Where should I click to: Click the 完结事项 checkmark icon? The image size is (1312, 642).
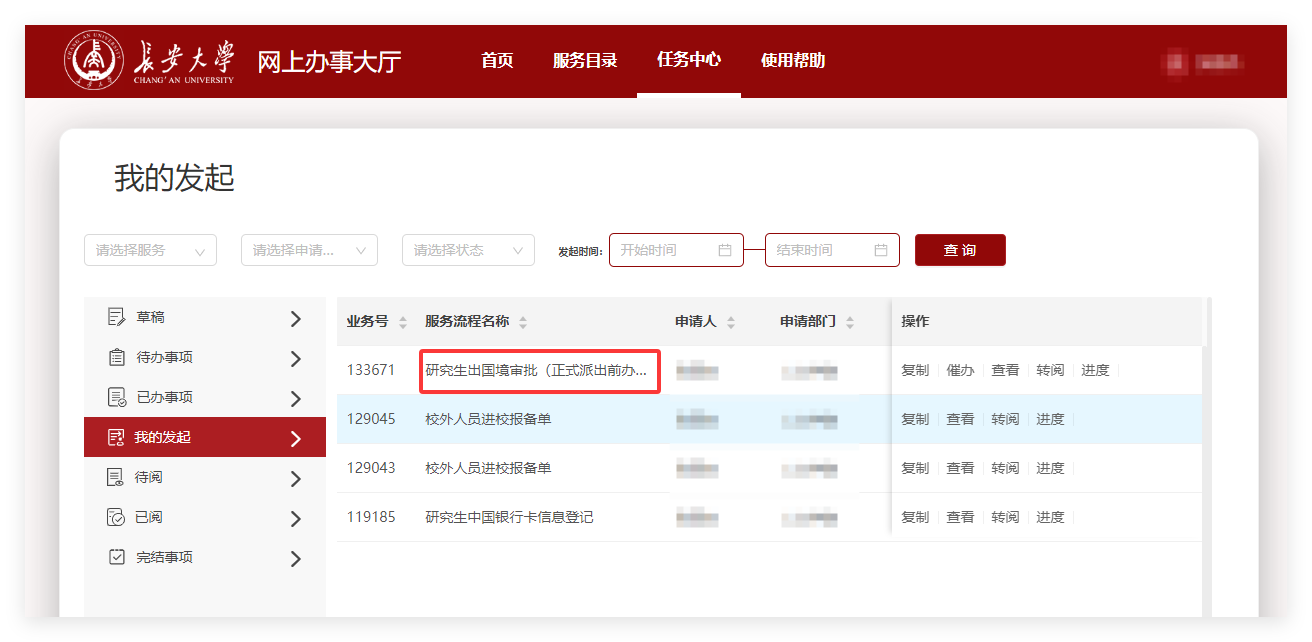[116, 557]
